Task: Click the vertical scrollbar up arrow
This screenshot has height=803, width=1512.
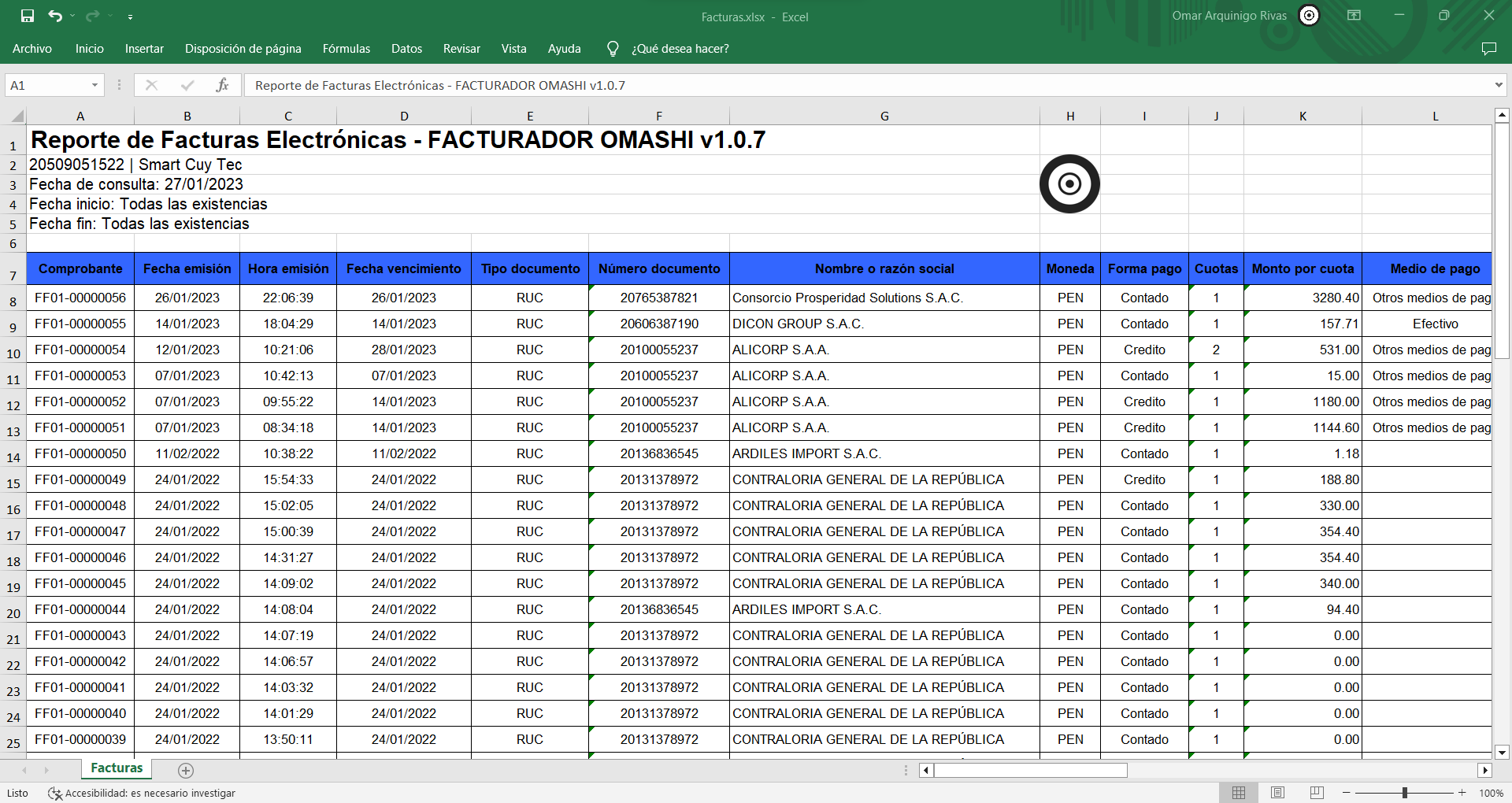Action: (x=1502, y=115)
